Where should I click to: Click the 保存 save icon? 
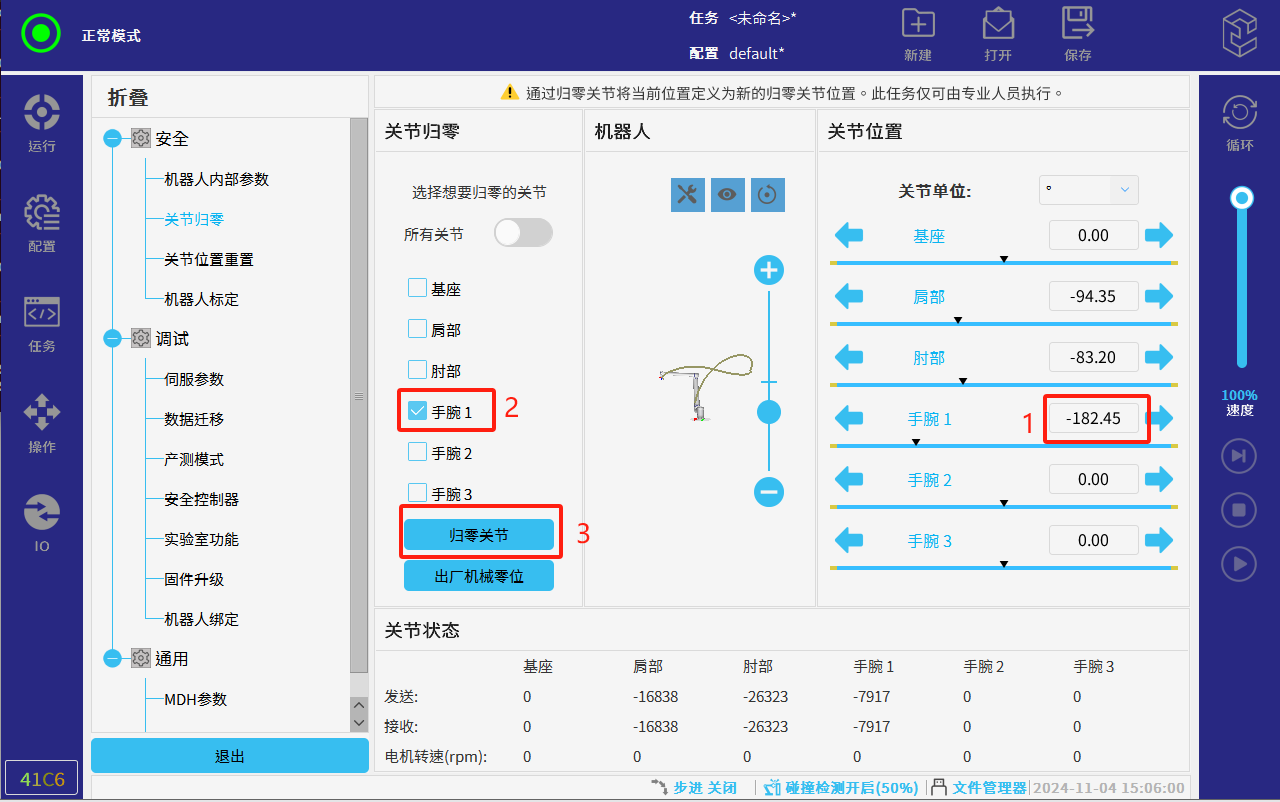point(1077,33)
